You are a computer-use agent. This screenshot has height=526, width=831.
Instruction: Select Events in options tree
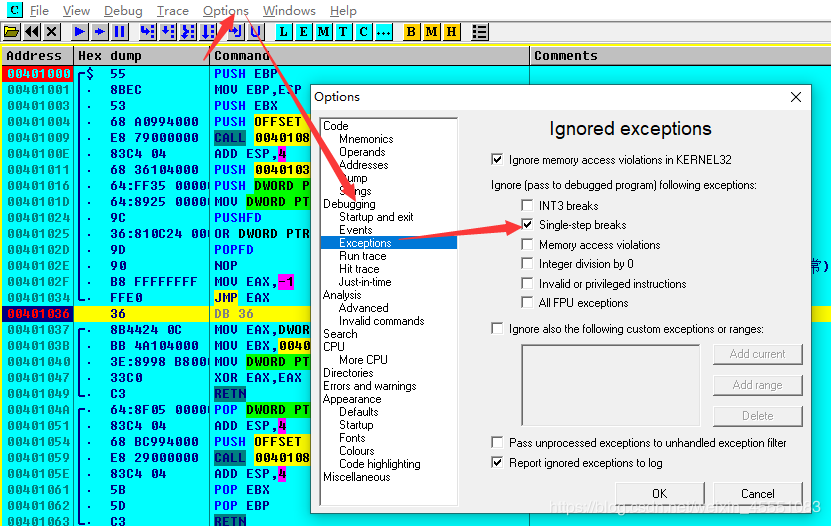pyautogui.click(x=356, y=230)
